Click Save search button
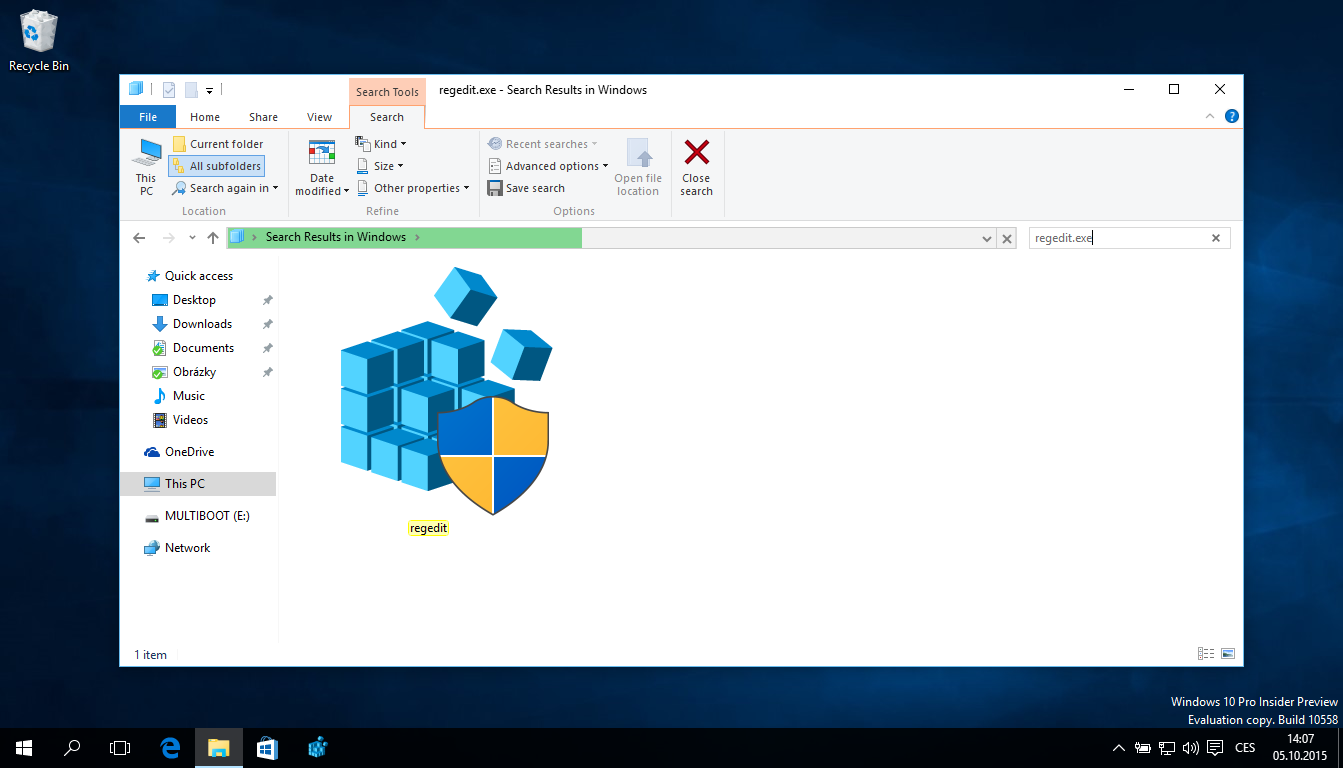The image size is (1343, 768). 526,188
